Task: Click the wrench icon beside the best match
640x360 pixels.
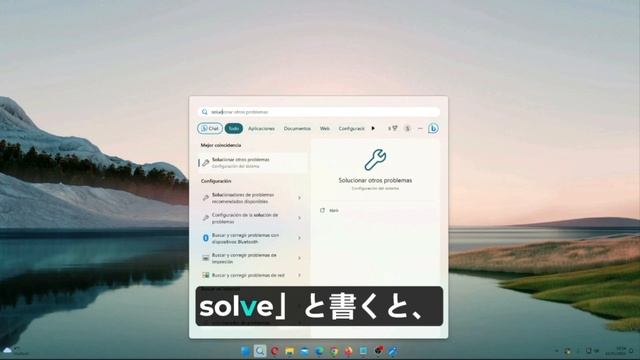Action: pyautogui.click(x=206, y=163)
